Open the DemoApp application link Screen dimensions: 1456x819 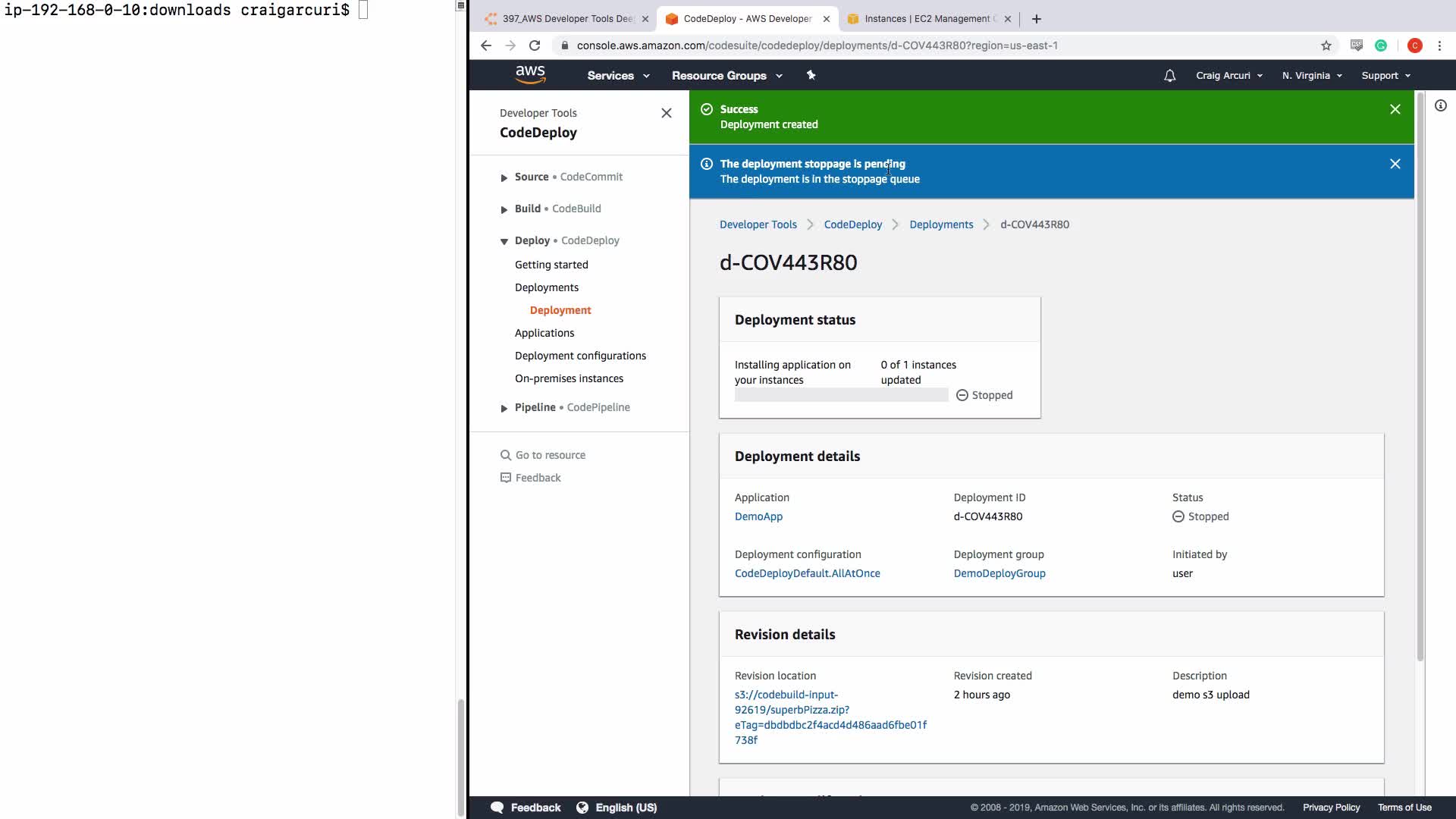point(758,516)
